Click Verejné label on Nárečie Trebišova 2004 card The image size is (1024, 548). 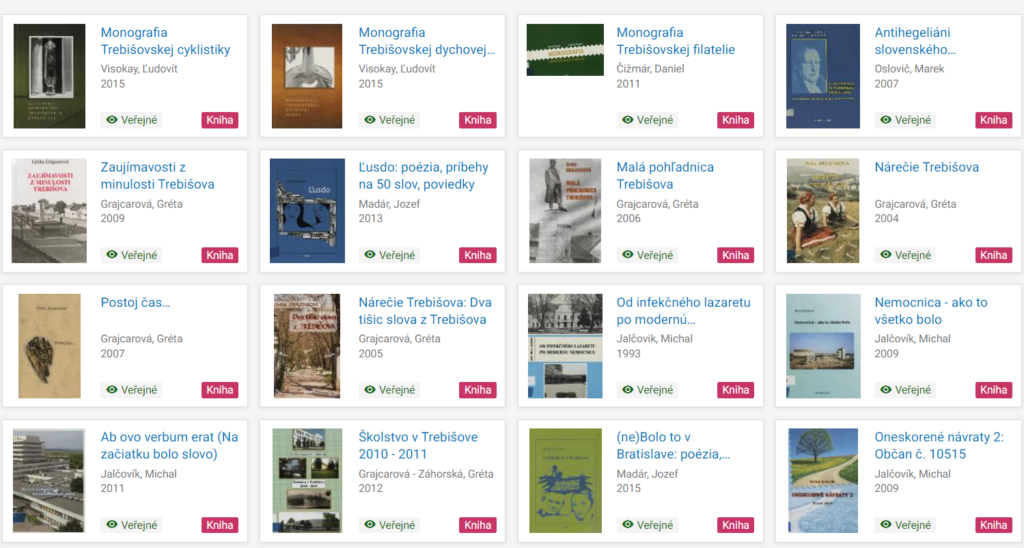pyautogui.click(x=913, y=255)
